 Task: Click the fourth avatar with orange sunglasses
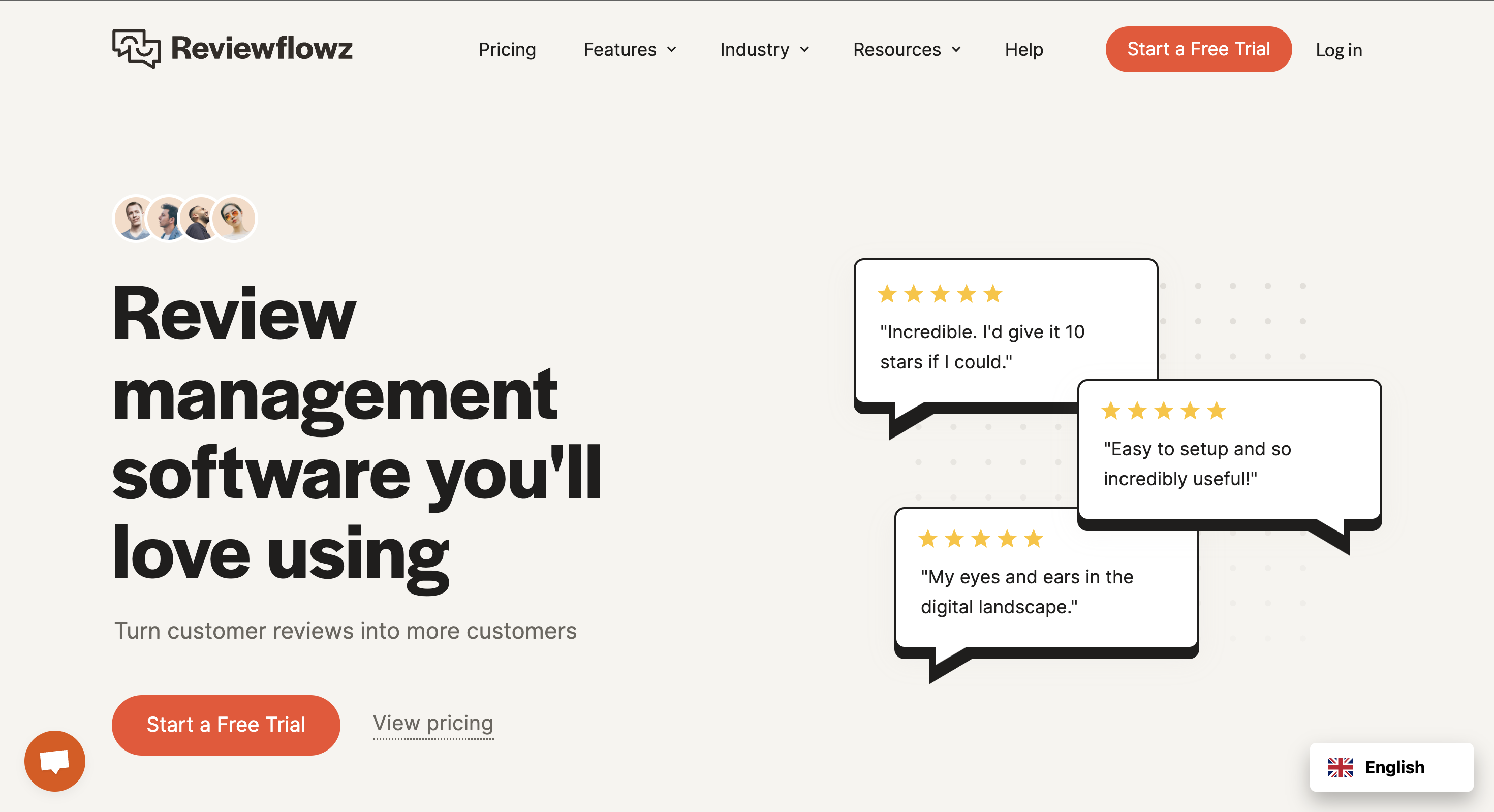(234, 218)
